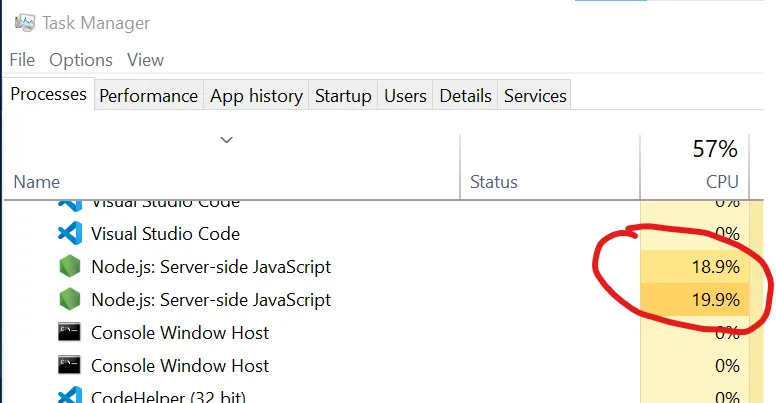Select the fully visible Visual Studio Code process name
Image resolution: width=776 pixels, height=403 pixels.
(165, 234)
